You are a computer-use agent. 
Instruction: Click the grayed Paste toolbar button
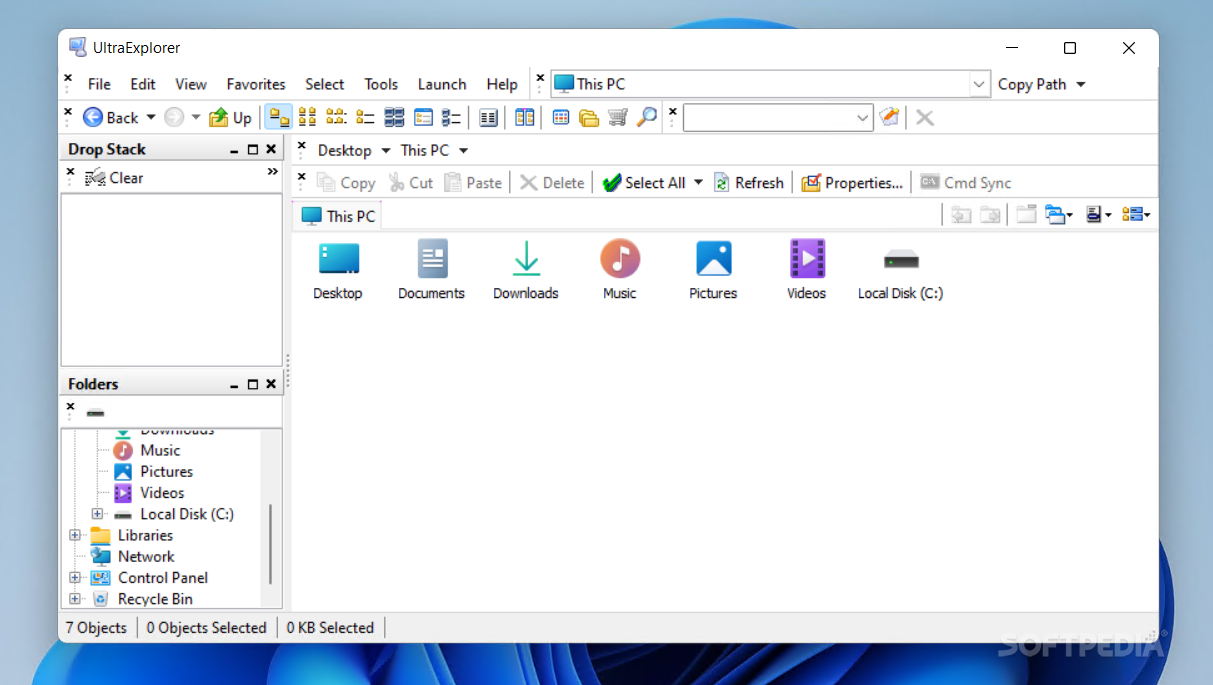[x=473, y=182]
